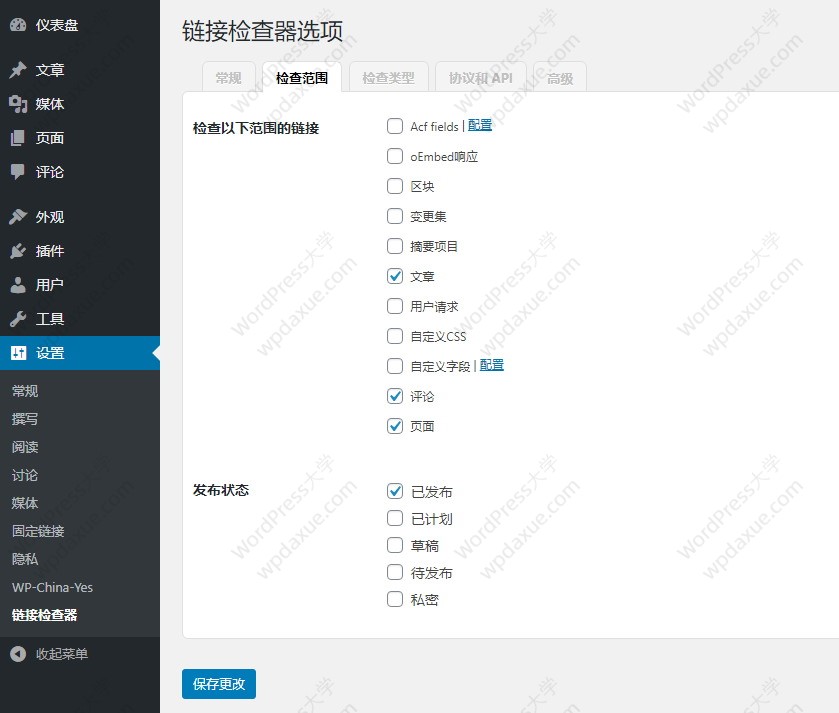The height and width of the screenshot is (713, 839).
Task: Click the 外观 paintbrush icon
Action: [18, 217]
